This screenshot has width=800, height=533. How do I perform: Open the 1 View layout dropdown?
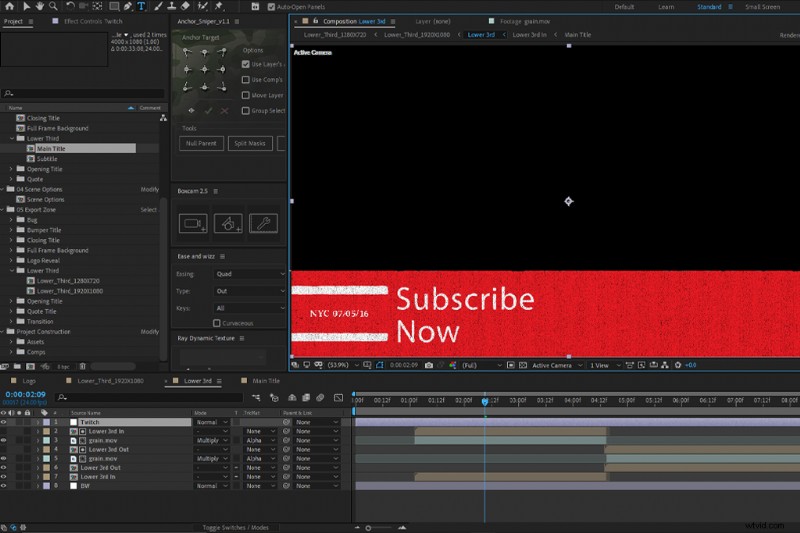tap(605, 365)
